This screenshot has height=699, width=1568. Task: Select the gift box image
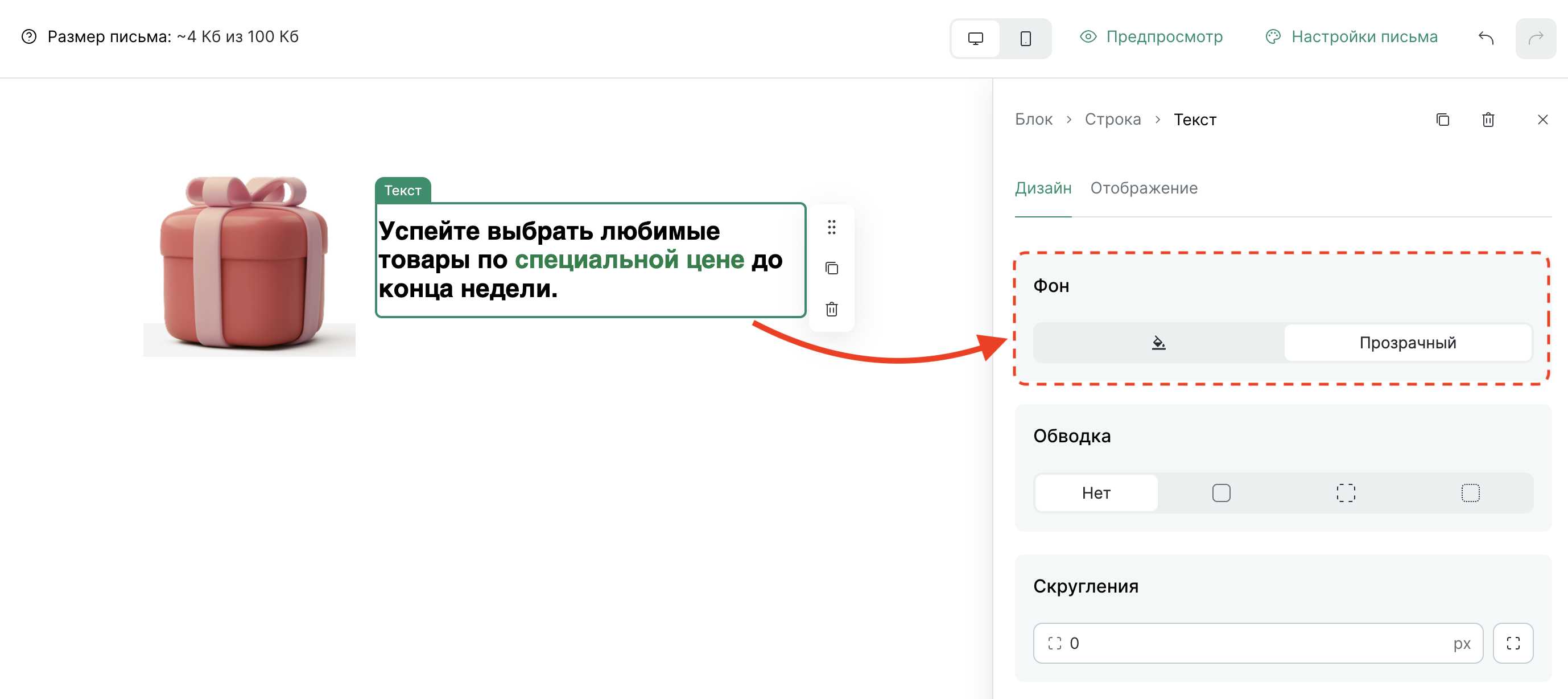(x=249, y=265)
